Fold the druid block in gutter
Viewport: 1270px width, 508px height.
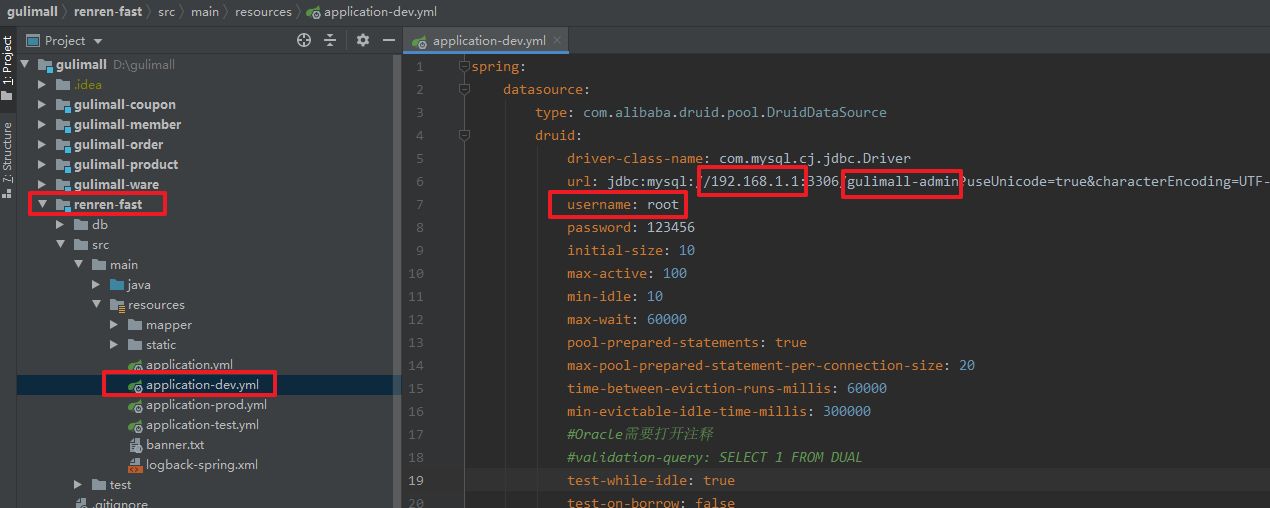(464, 135)
